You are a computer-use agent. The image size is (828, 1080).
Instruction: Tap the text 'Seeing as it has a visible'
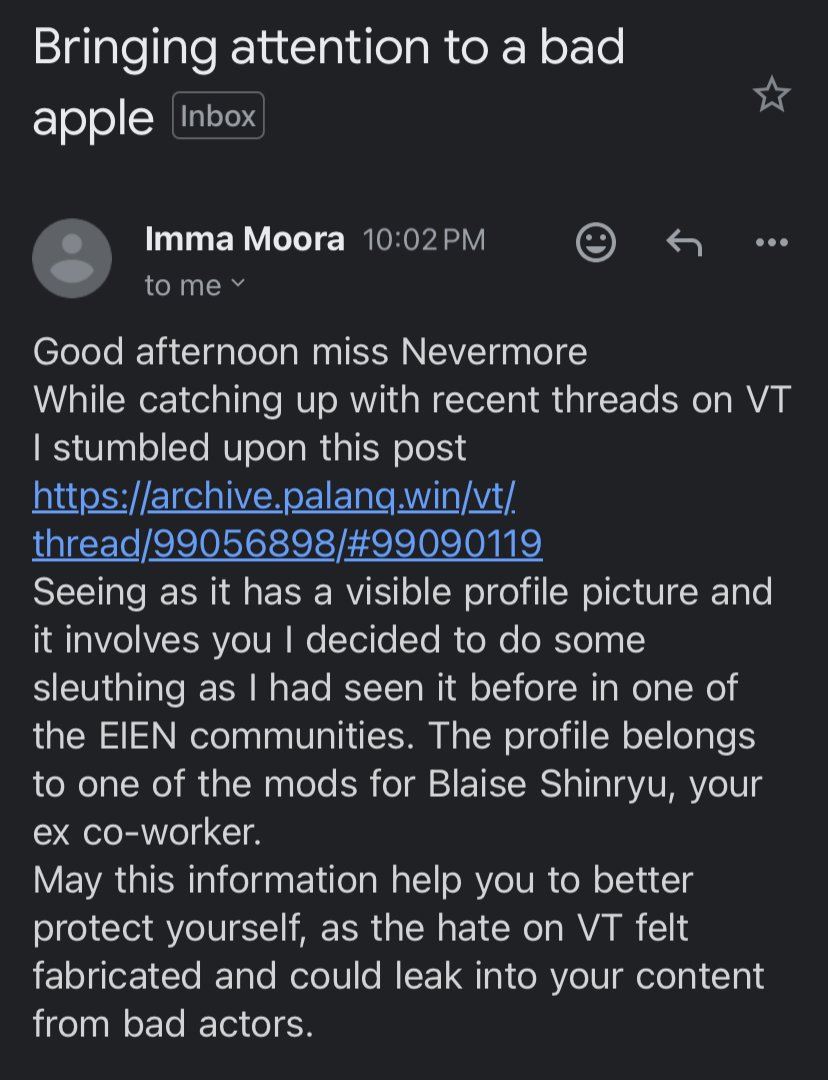coord(242,592)
